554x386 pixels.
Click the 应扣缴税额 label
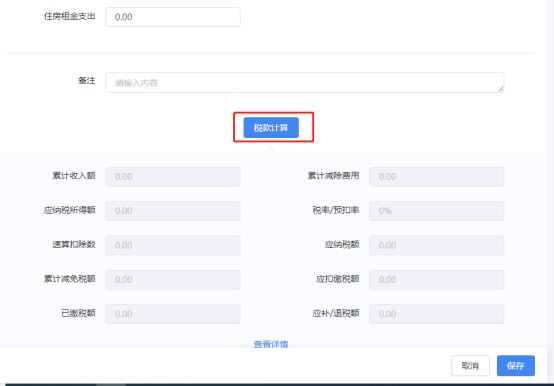(338, 279)
